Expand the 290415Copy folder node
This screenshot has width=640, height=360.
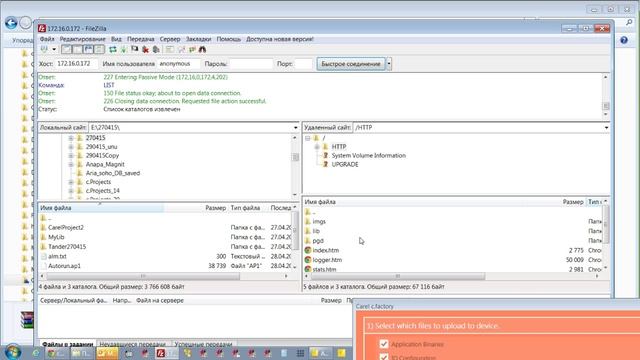71,156
